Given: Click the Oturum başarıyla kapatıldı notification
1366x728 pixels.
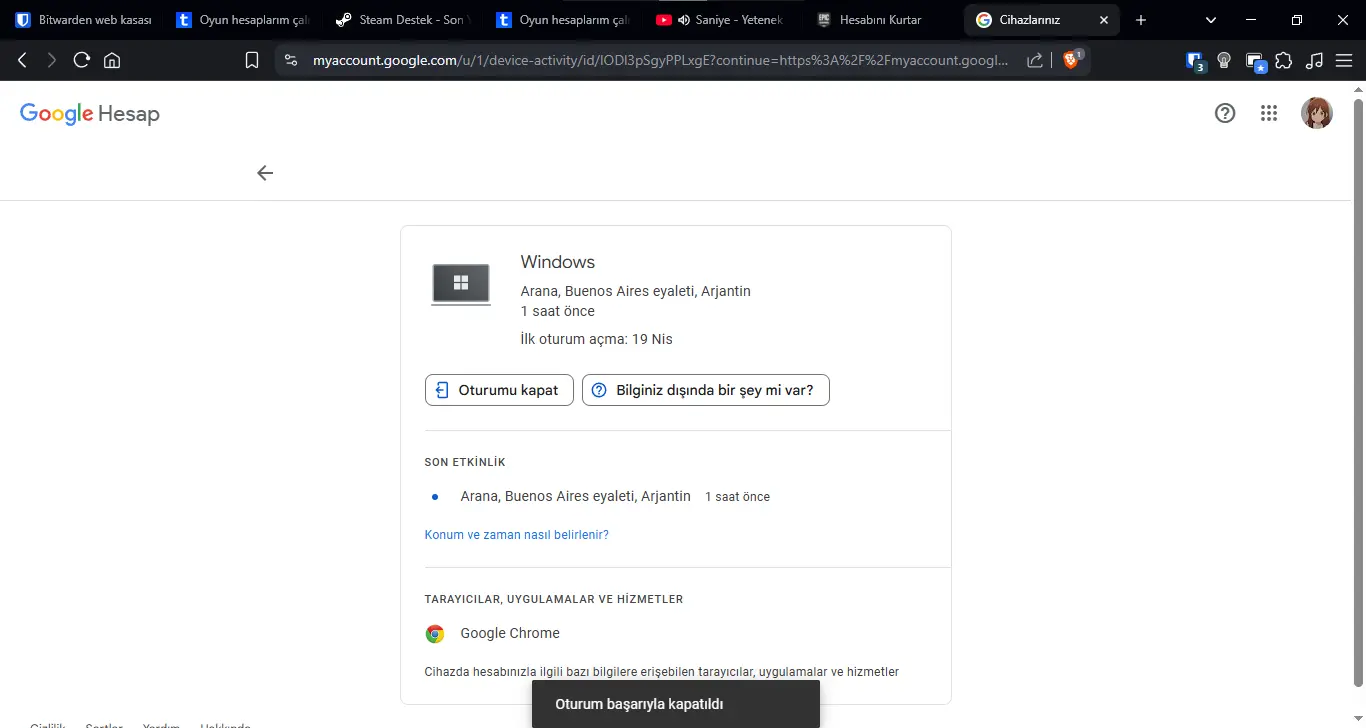Looking at the screenshot, I should click(x=676, y=704).
